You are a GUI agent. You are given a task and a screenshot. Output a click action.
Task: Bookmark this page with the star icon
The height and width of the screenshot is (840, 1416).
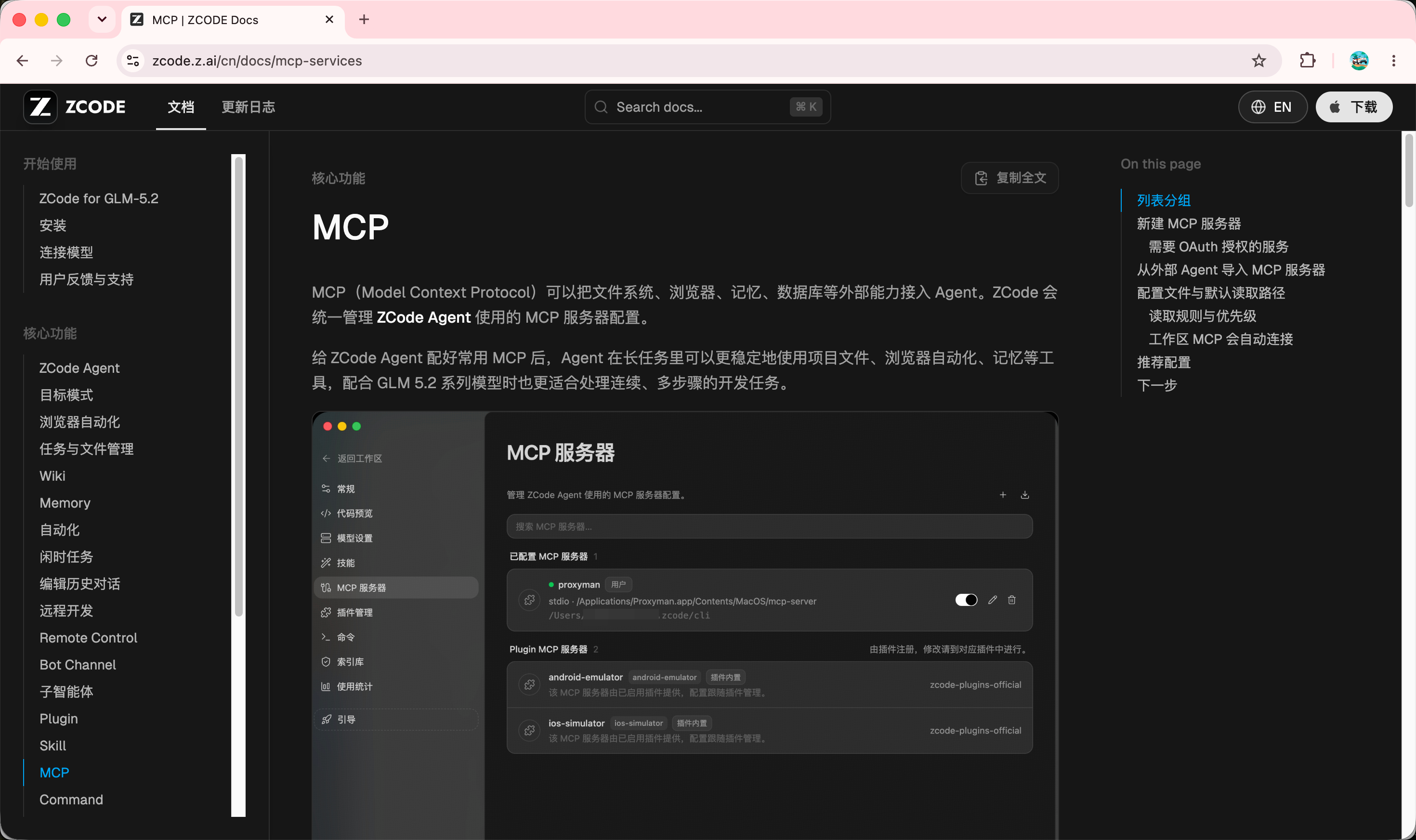pos(1258,61)
